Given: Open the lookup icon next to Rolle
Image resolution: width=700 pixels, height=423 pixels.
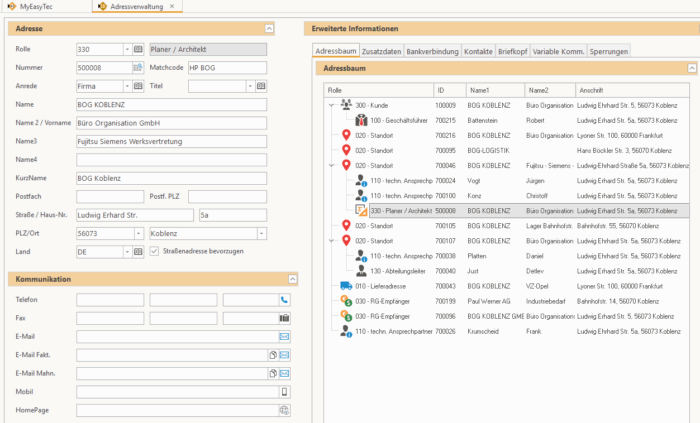Looking at the screenshot, I should 138,49.
